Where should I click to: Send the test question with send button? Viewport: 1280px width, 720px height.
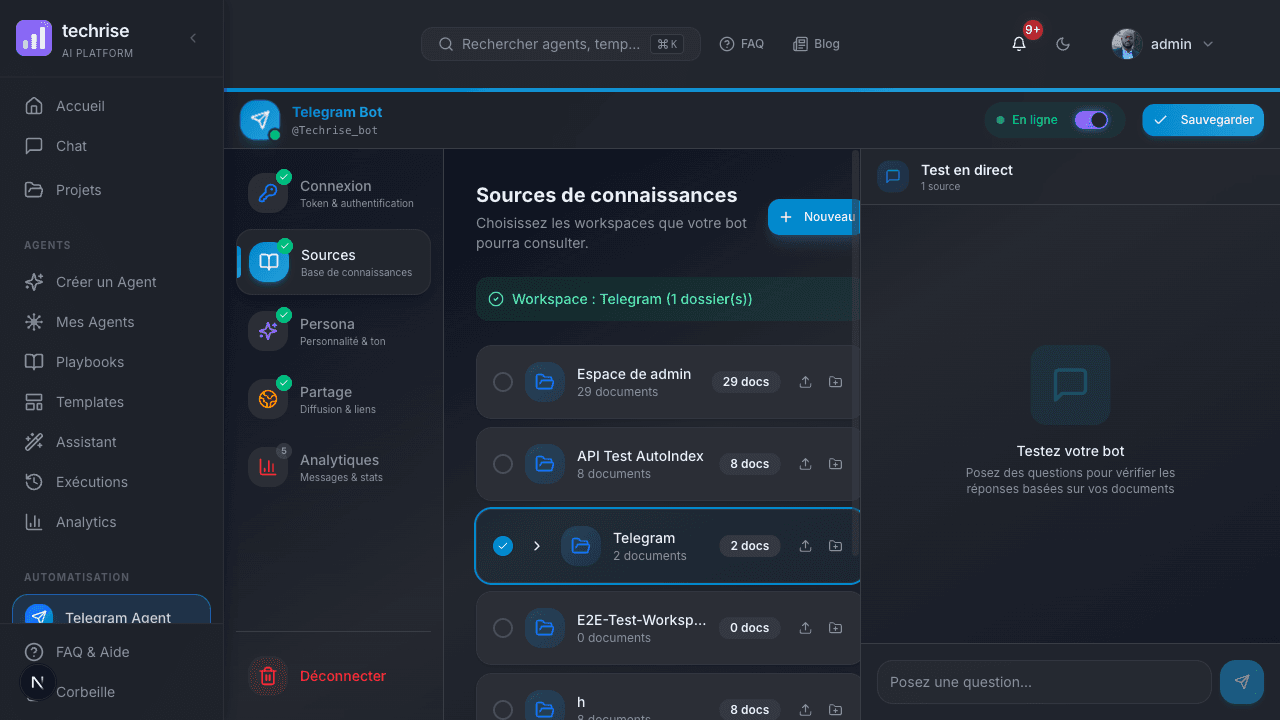click(1242, 682)
